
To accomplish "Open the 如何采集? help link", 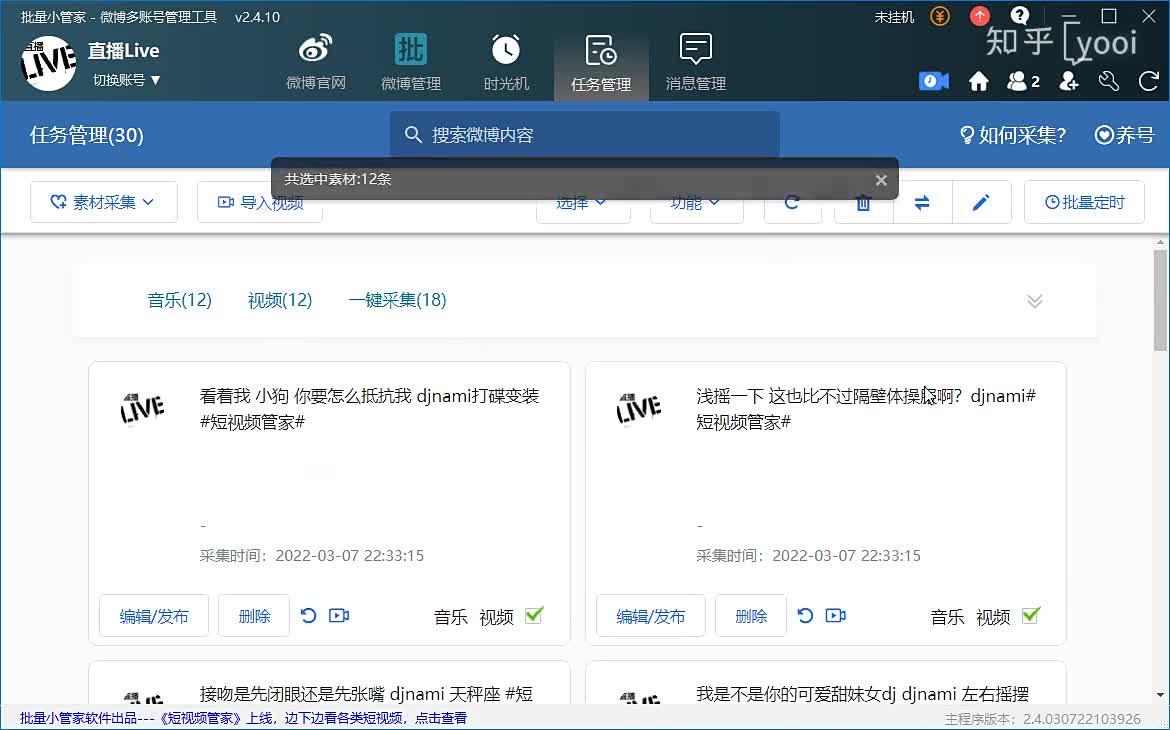I will point(1013,135).
